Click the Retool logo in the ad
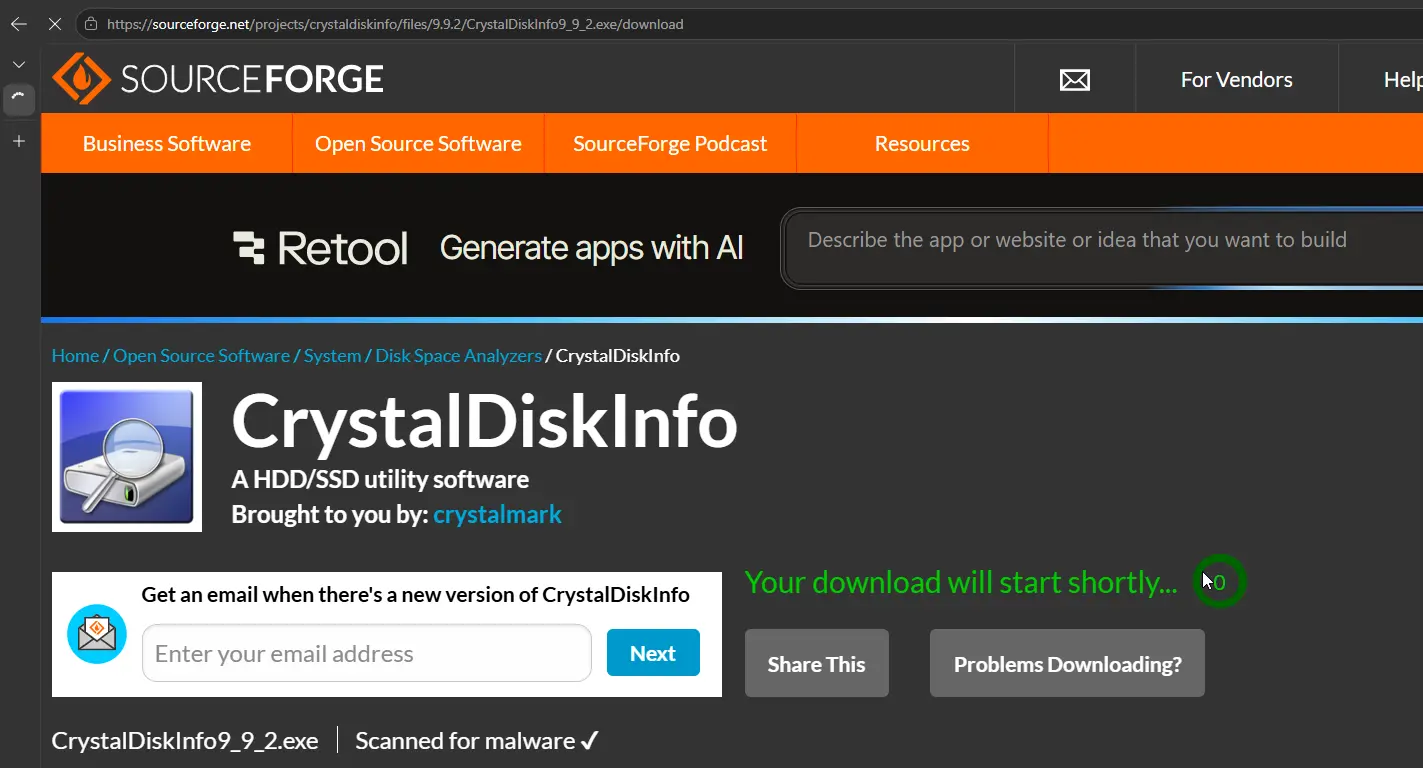 (320, 248)
